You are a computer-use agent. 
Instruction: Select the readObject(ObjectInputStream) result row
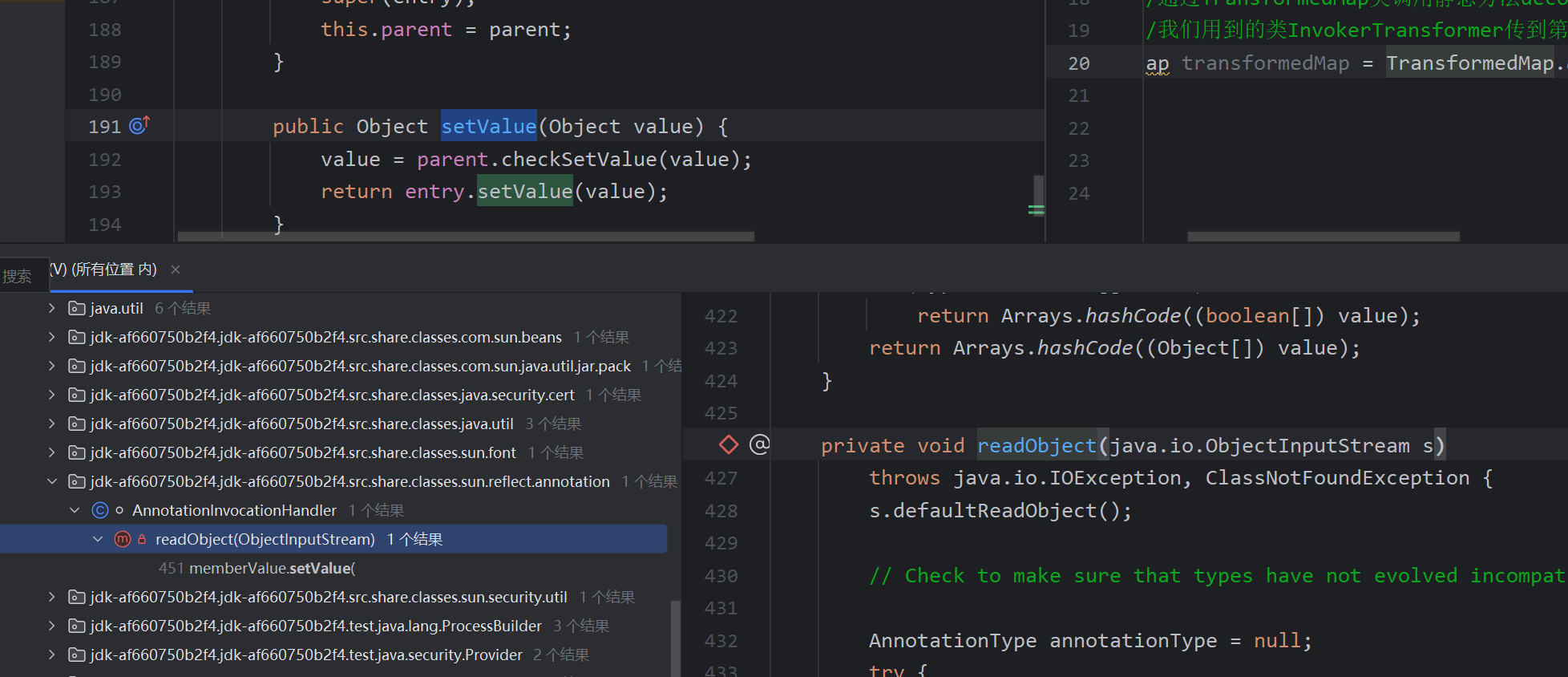(x=333, y=539)
